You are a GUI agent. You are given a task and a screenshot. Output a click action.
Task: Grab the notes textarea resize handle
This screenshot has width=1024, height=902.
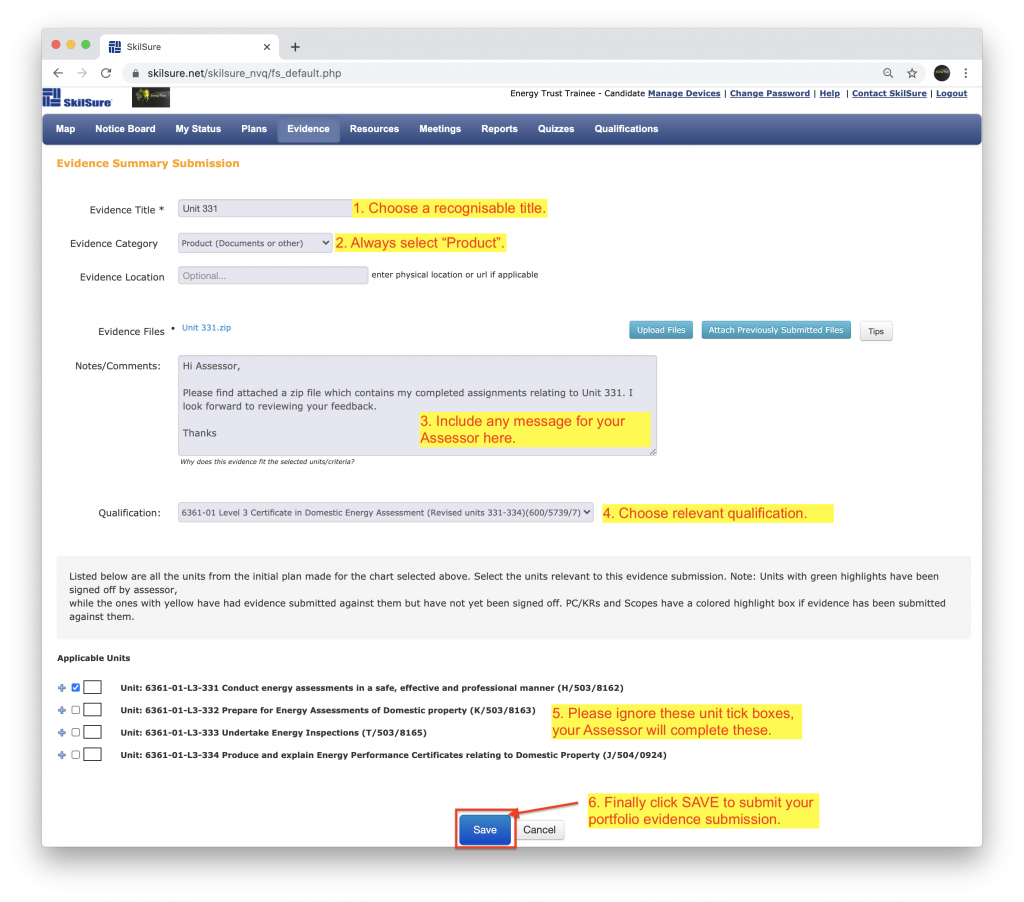pyautogui.click(x=652, y=451)
